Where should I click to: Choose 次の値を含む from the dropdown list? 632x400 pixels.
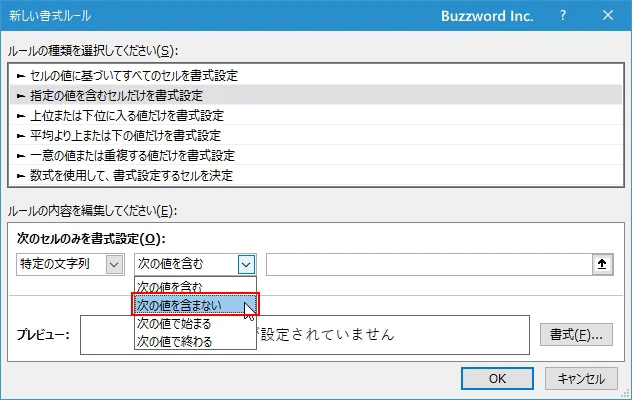195,287
